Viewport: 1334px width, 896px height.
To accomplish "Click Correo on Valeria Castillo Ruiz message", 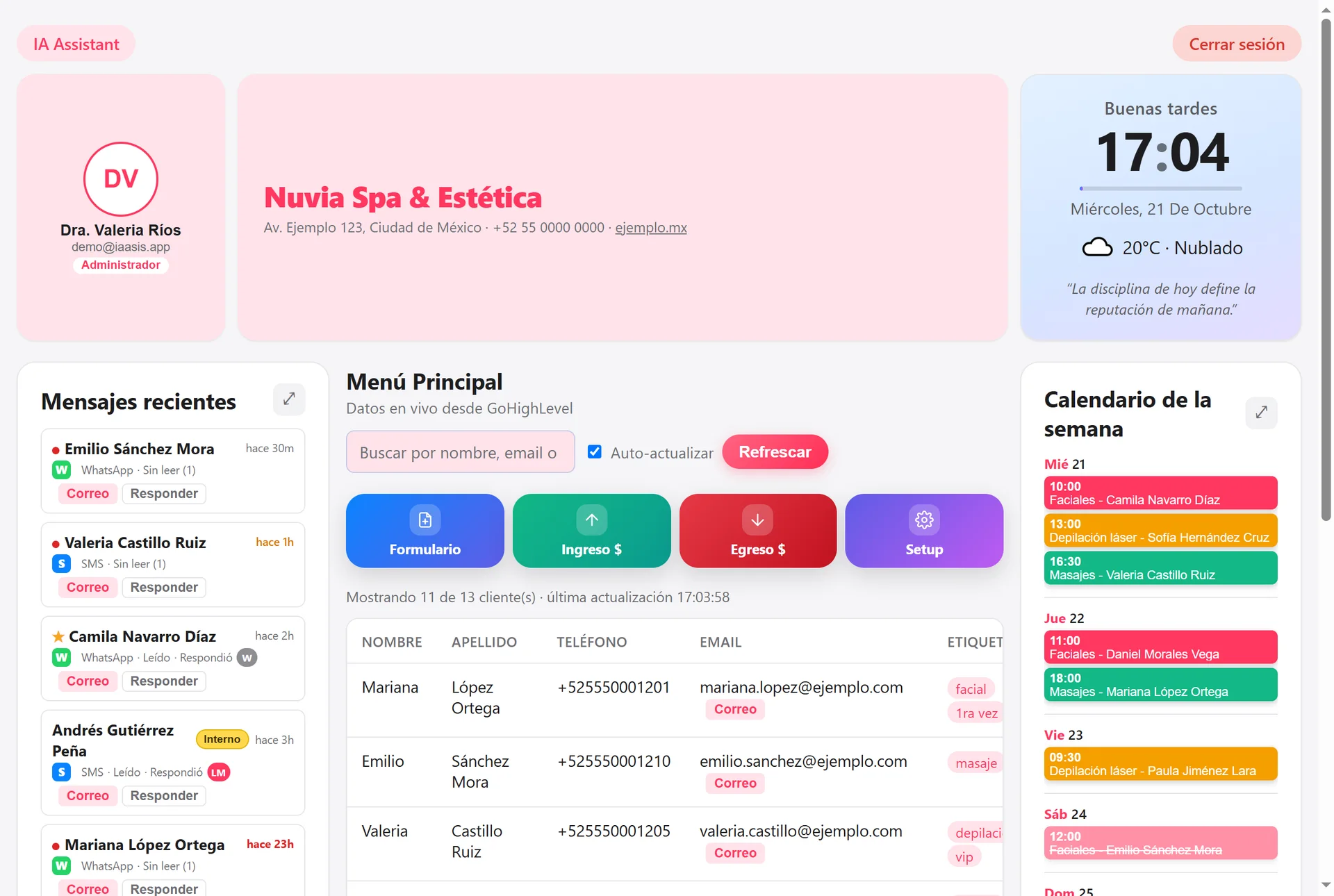I will coord(88,587).
